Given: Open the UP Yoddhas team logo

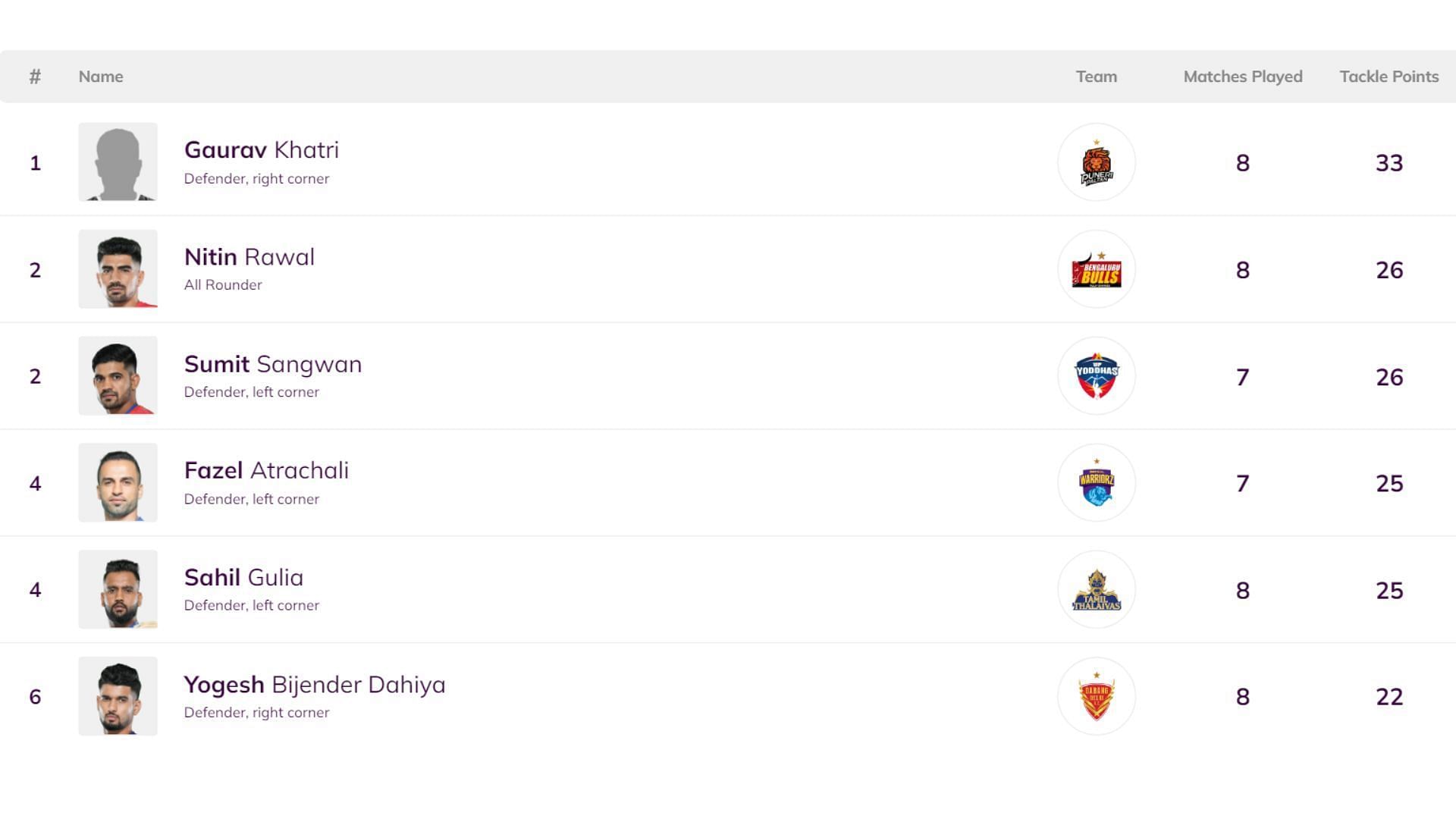Looking at the screenshot, I should [1096, 376].
